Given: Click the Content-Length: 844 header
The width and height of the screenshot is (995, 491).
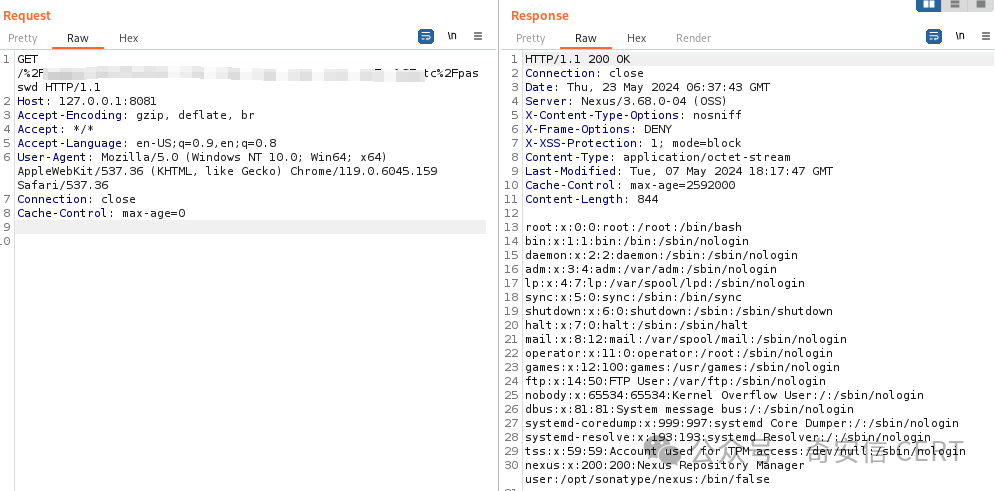Looking at the screenshot, I should click(591, 199).
